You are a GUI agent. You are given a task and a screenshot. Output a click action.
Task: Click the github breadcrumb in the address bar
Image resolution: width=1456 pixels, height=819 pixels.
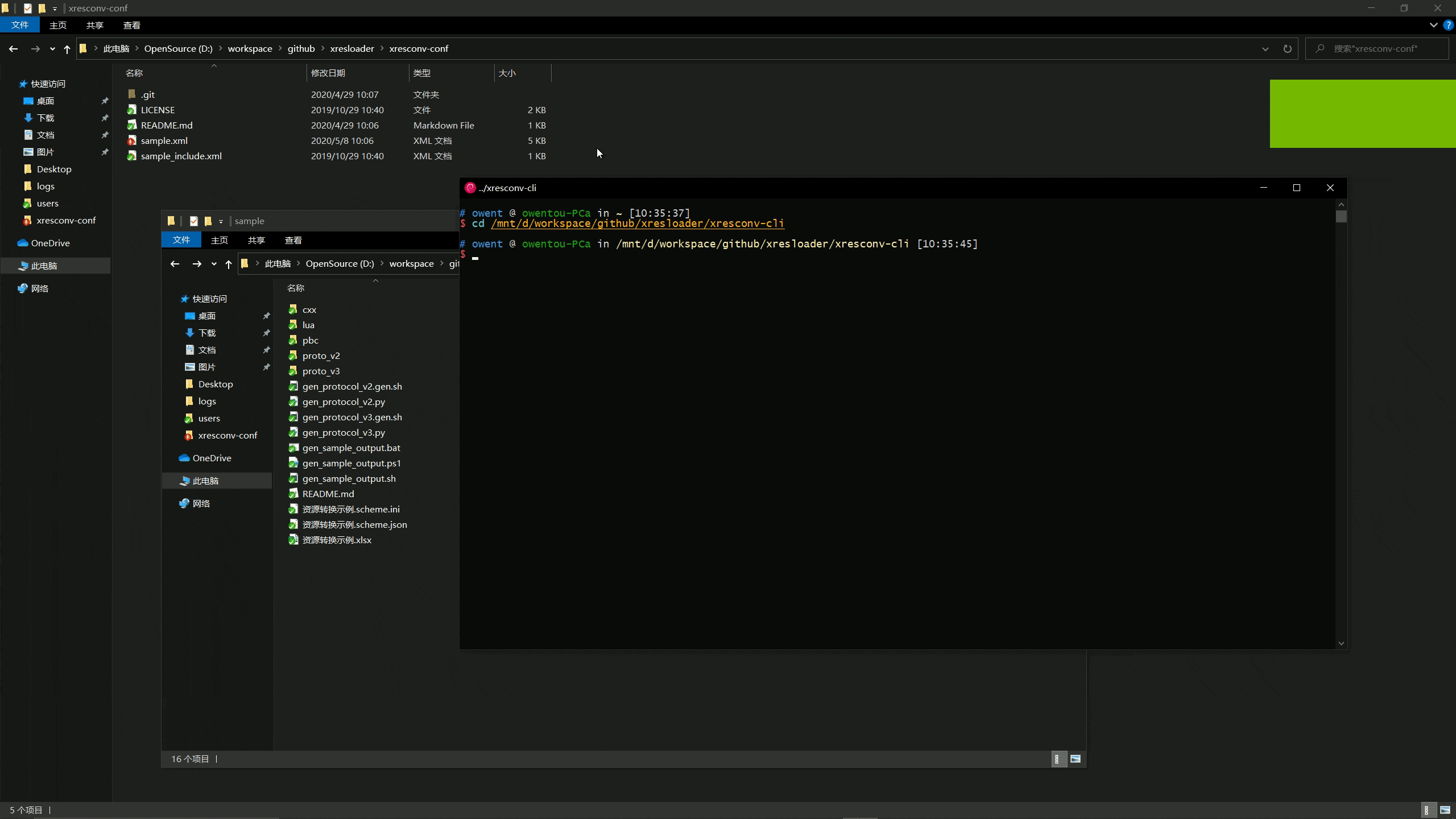(x=301, y=49)
